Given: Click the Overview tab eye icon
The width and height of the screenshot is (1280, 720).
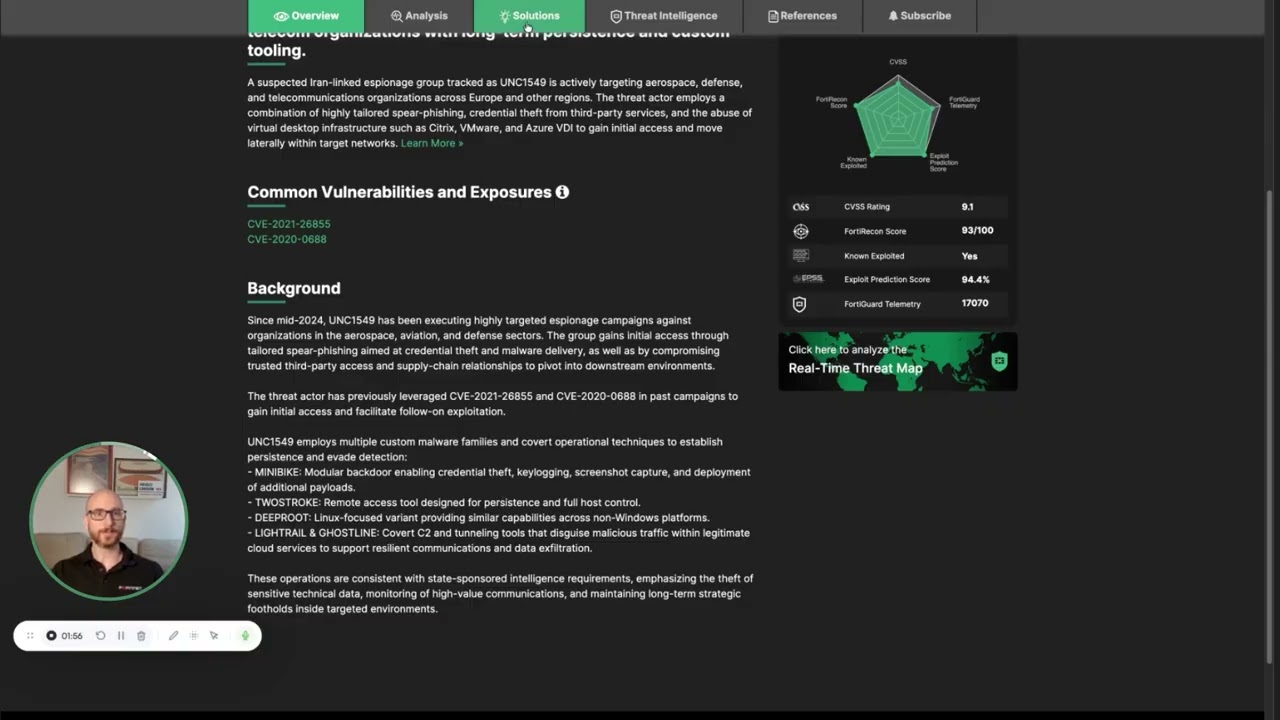Looking at the screenshot, I should click(x=281, y=16).
